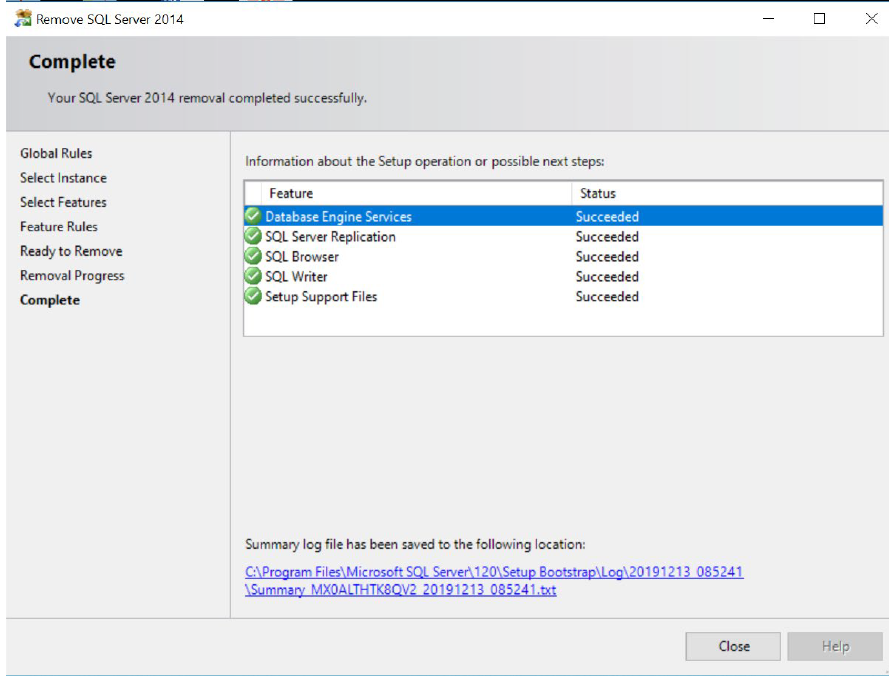Minimize the Remove SQL Server 2014 window
The image size is (889, 676).
click(768, 19)
